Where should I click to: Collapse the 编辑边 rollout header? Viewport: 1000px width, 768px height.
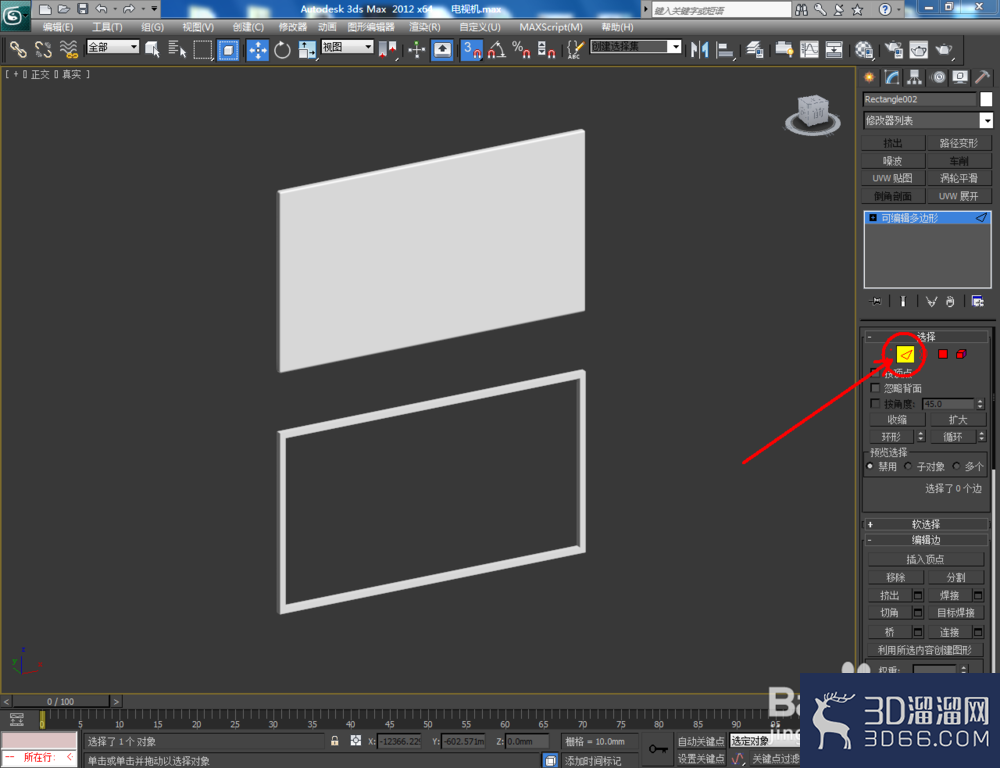click(x=926, y=540)
